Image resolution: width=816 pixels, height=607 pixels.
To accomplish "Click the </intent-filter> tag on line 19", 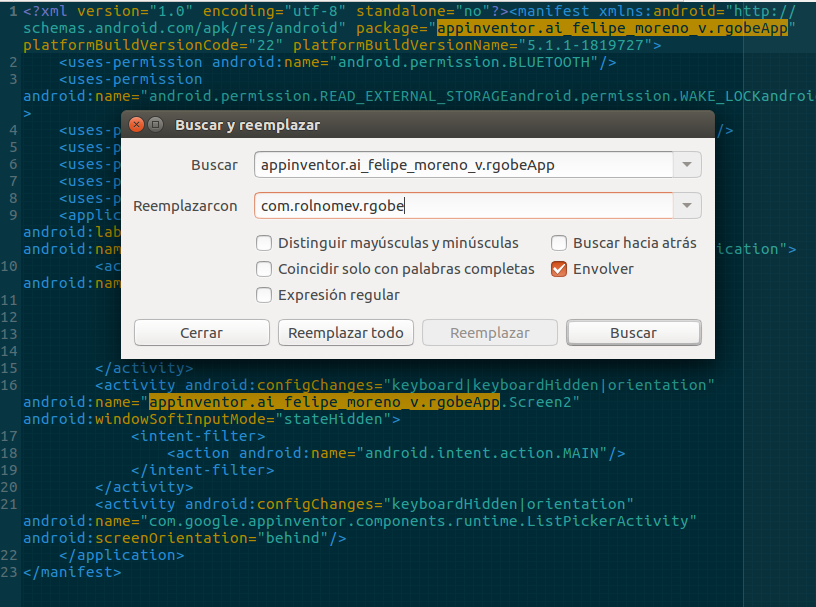I will pyautogui.click(x=202, y=470).
